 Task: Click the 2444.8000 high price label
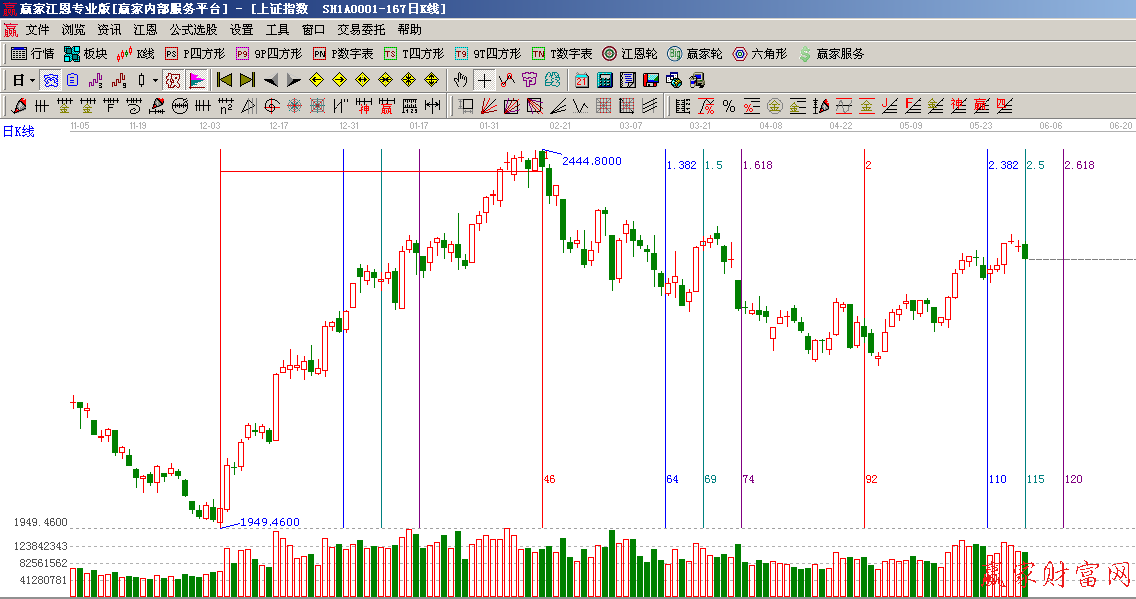pos(592,161)
